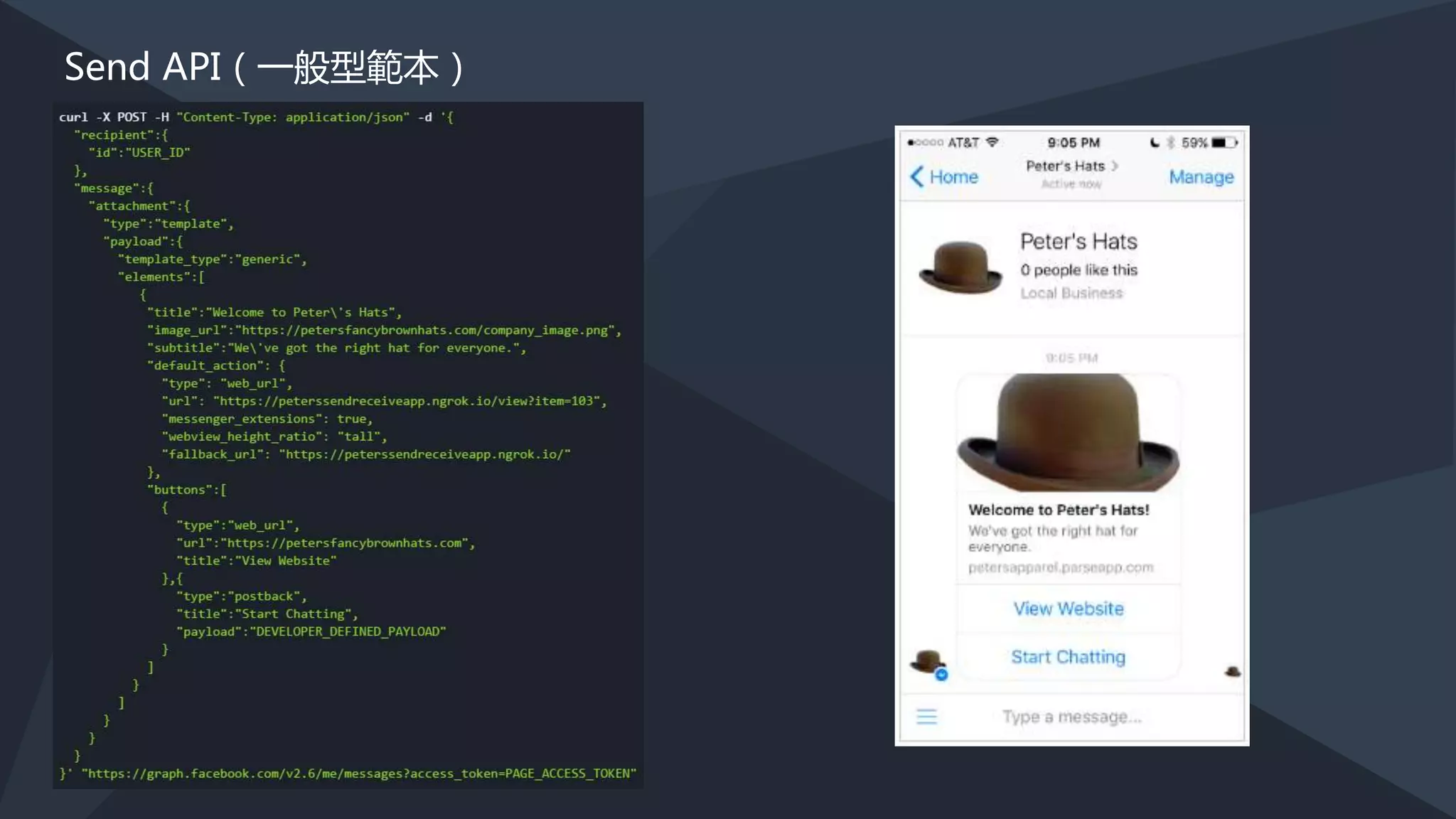Click the 'Welcome to Peter's Hats!' card title
Screen dimensions: 1456x819
click(1059, 510)
